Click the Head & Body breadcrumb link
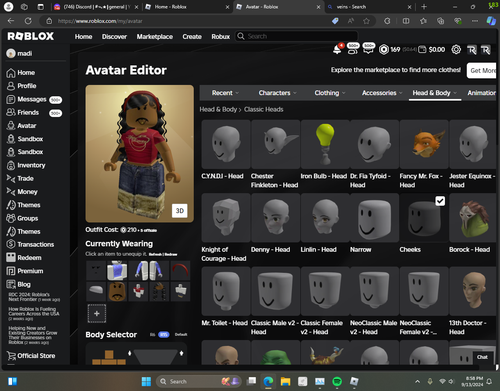The height and width of the screenshot is (391, 500). pos(218,109)
